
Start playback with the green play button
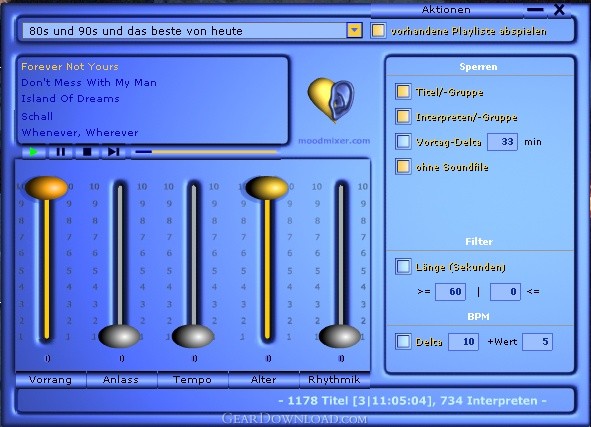pos(34,152)
